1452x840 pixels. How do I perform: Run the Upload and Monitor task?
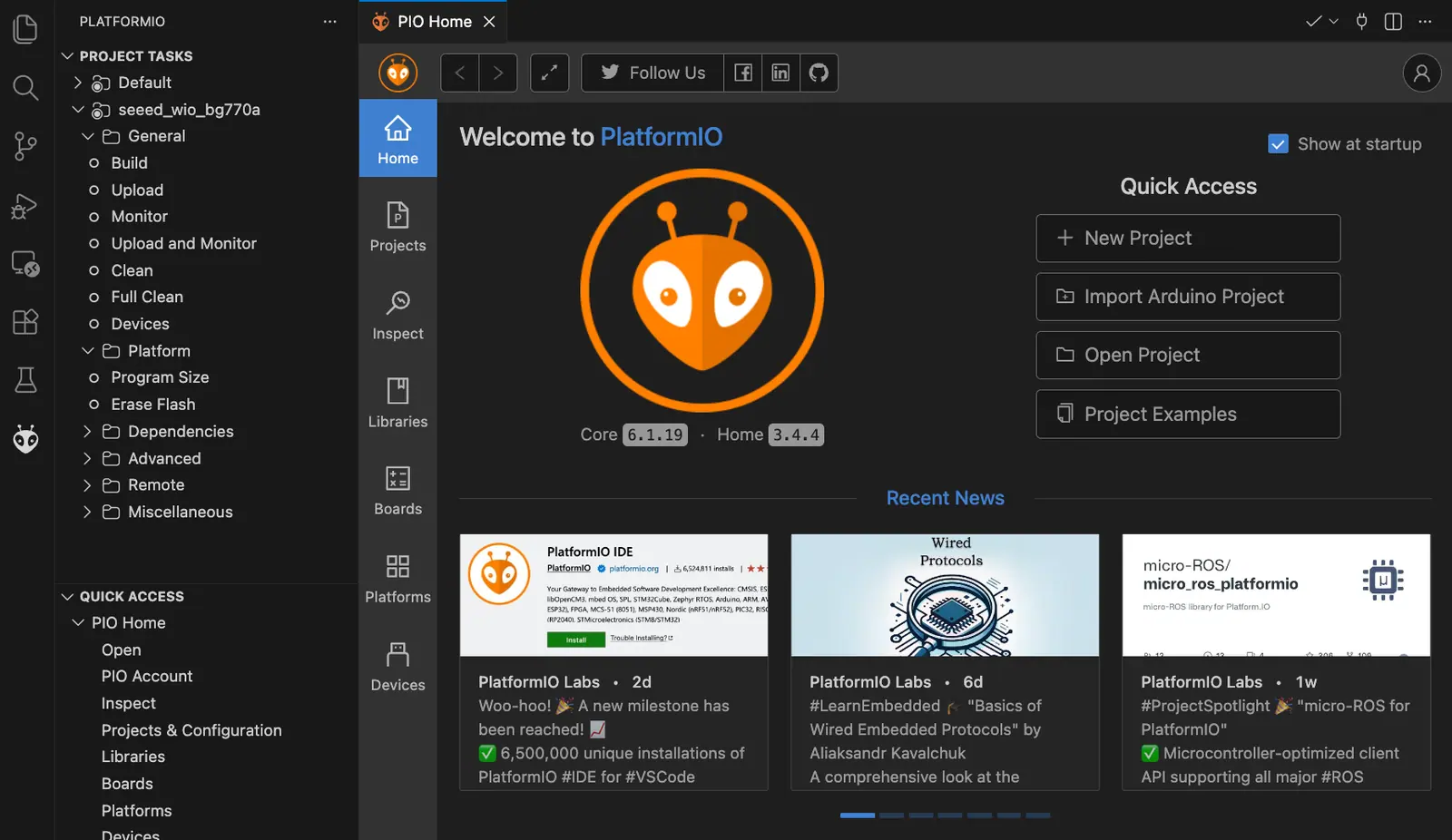point(183,243)
